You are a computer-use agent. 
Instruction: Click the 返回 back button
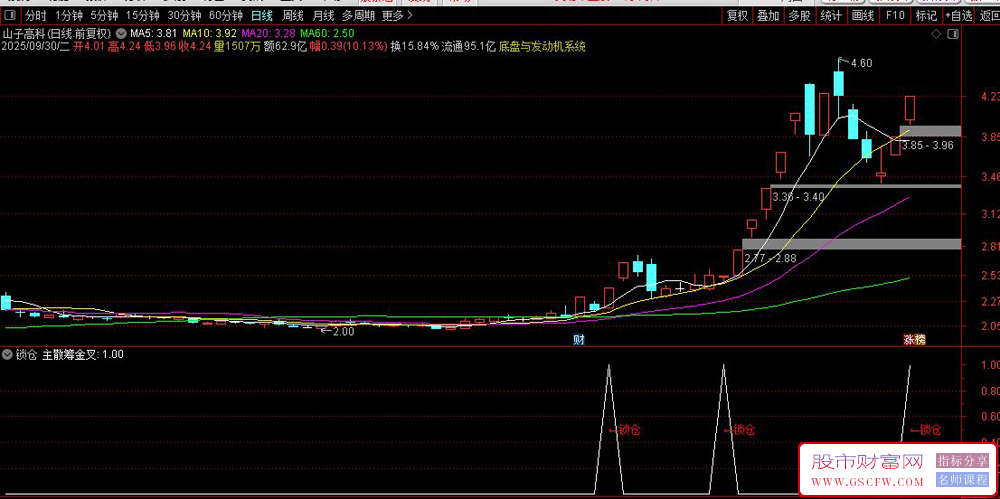click(x=989, y=15)
